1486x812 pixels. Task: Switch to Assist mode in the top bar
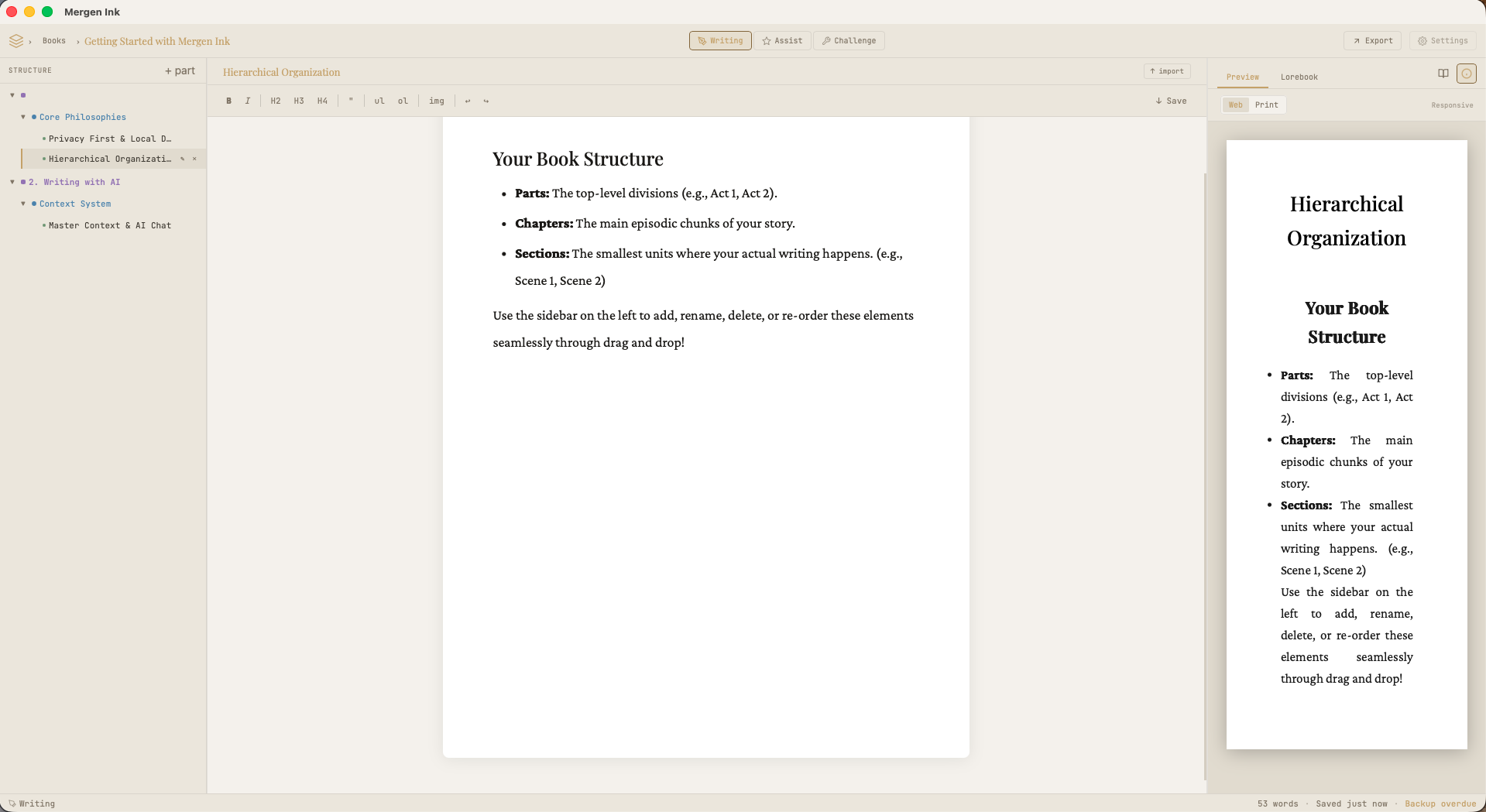click(782, 40)
